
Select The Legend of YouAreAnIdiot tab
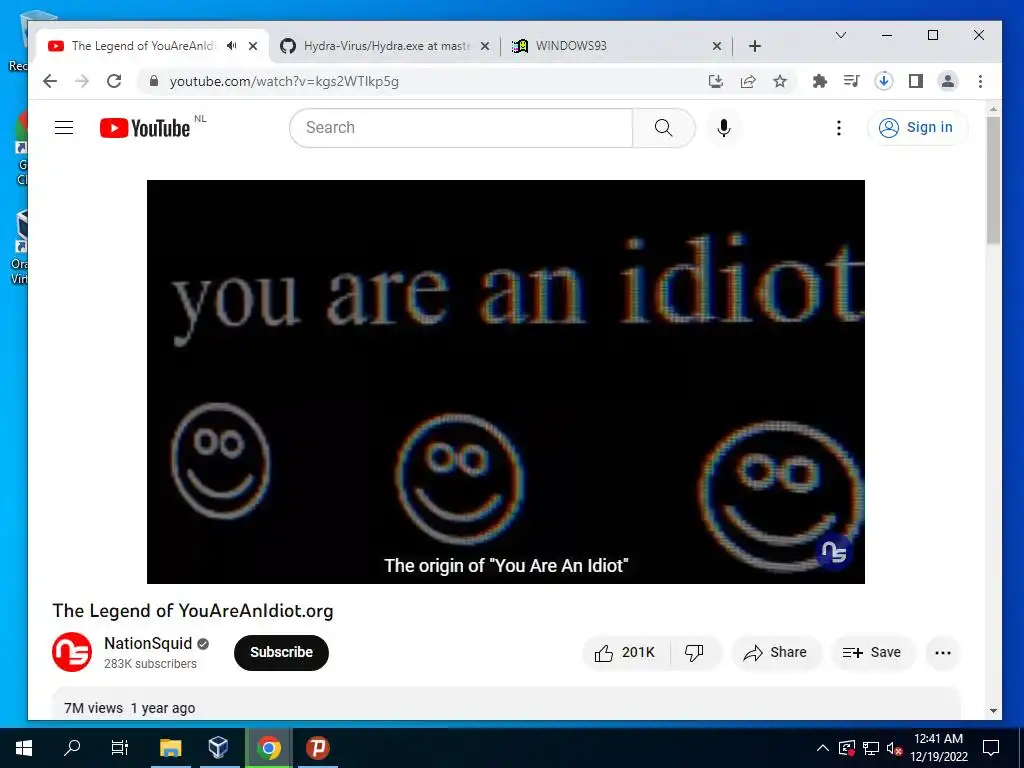(142, 46)
